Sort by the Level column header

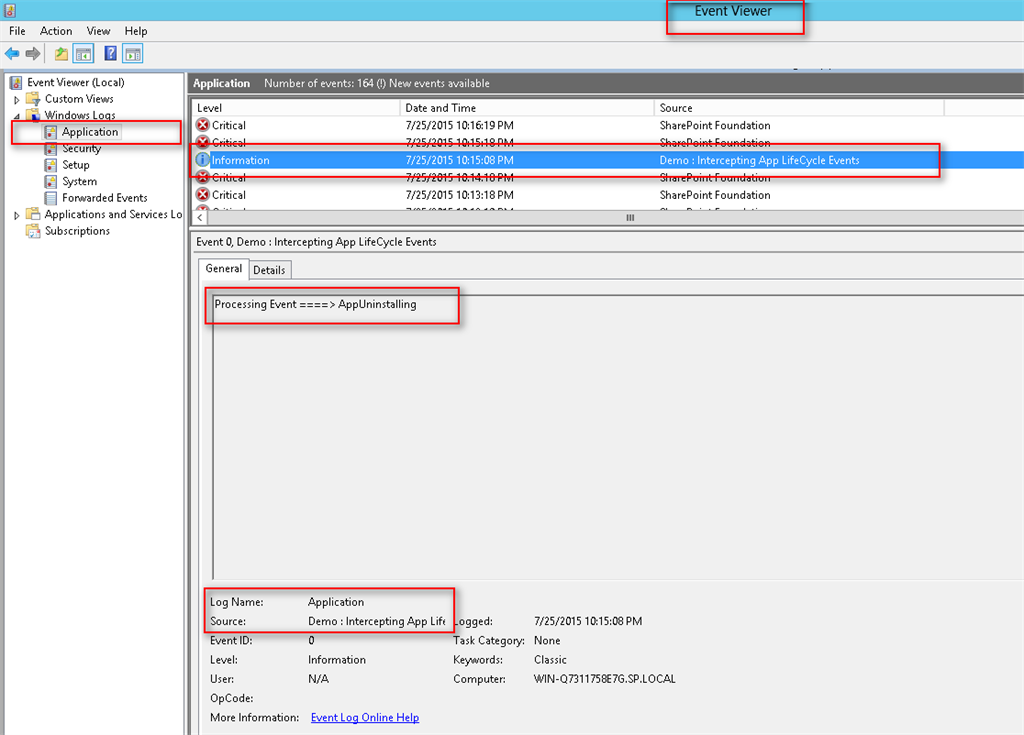coord(296,108)
